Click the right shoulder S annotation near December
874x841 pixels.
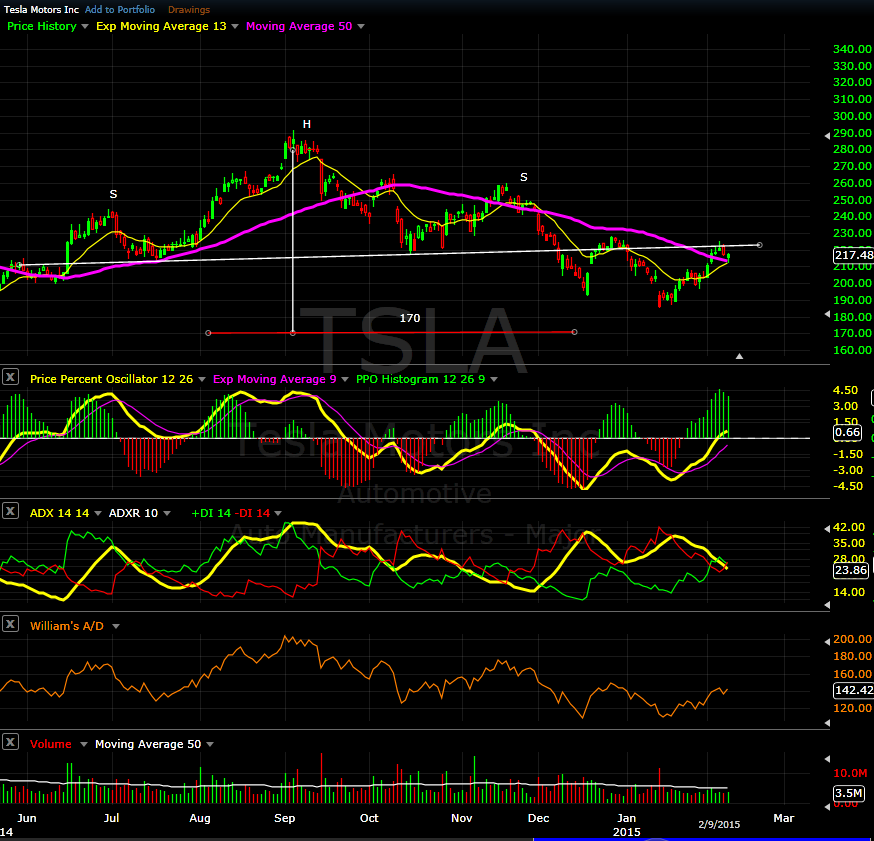tap(523, 177)
